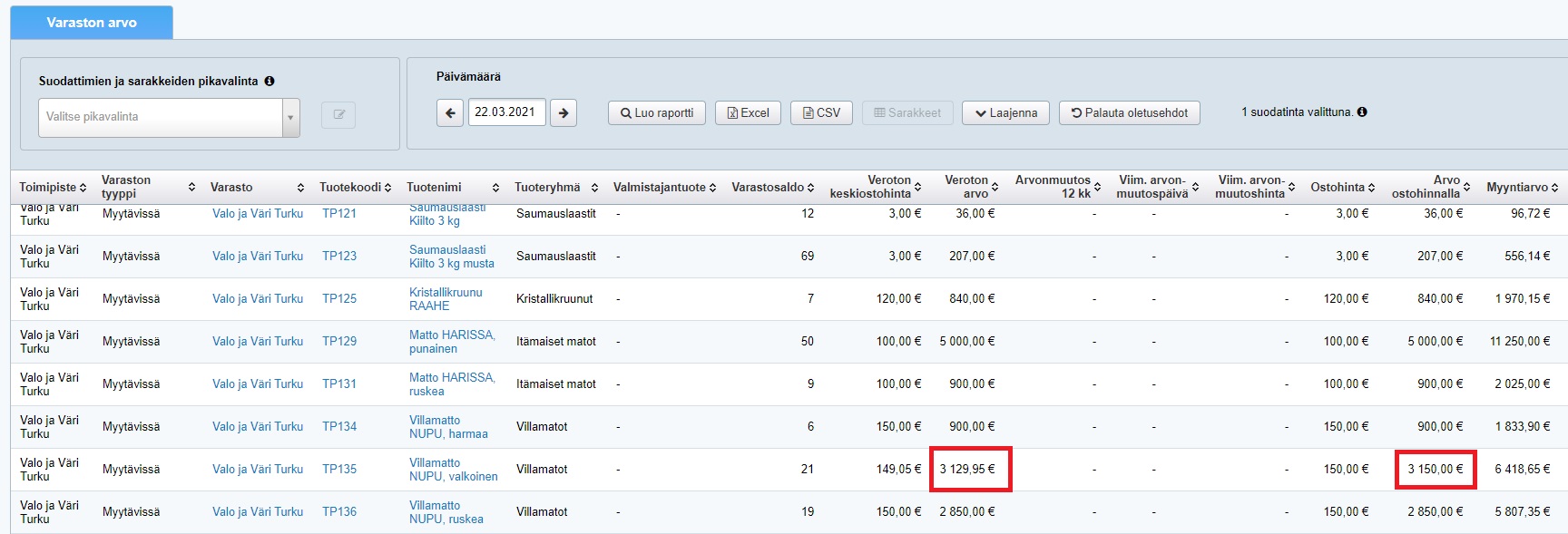The image size is (1568, 534).
Task: Click the date field 22.03.2021
Action: coord(506,112)
